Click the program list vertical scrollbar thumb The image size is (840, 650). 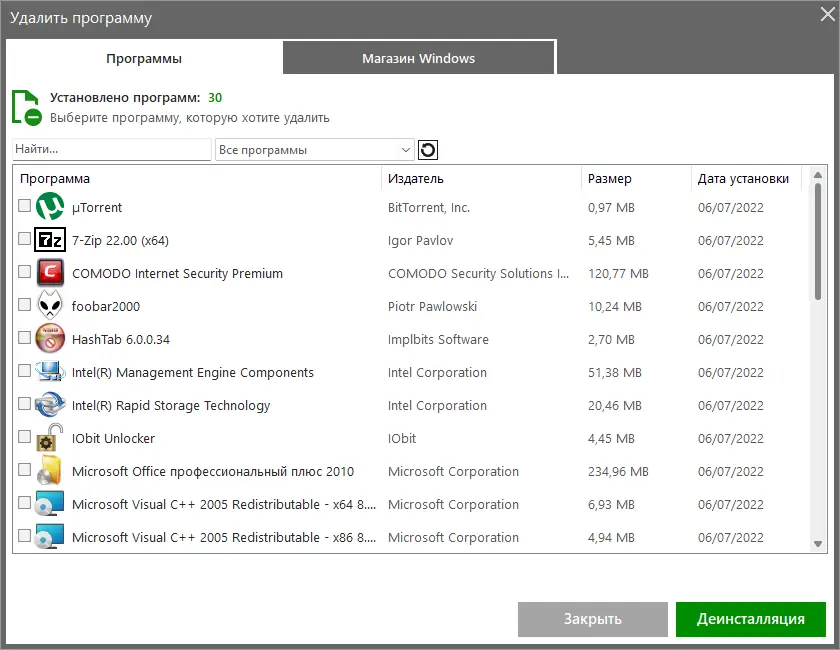pos(818,240)
